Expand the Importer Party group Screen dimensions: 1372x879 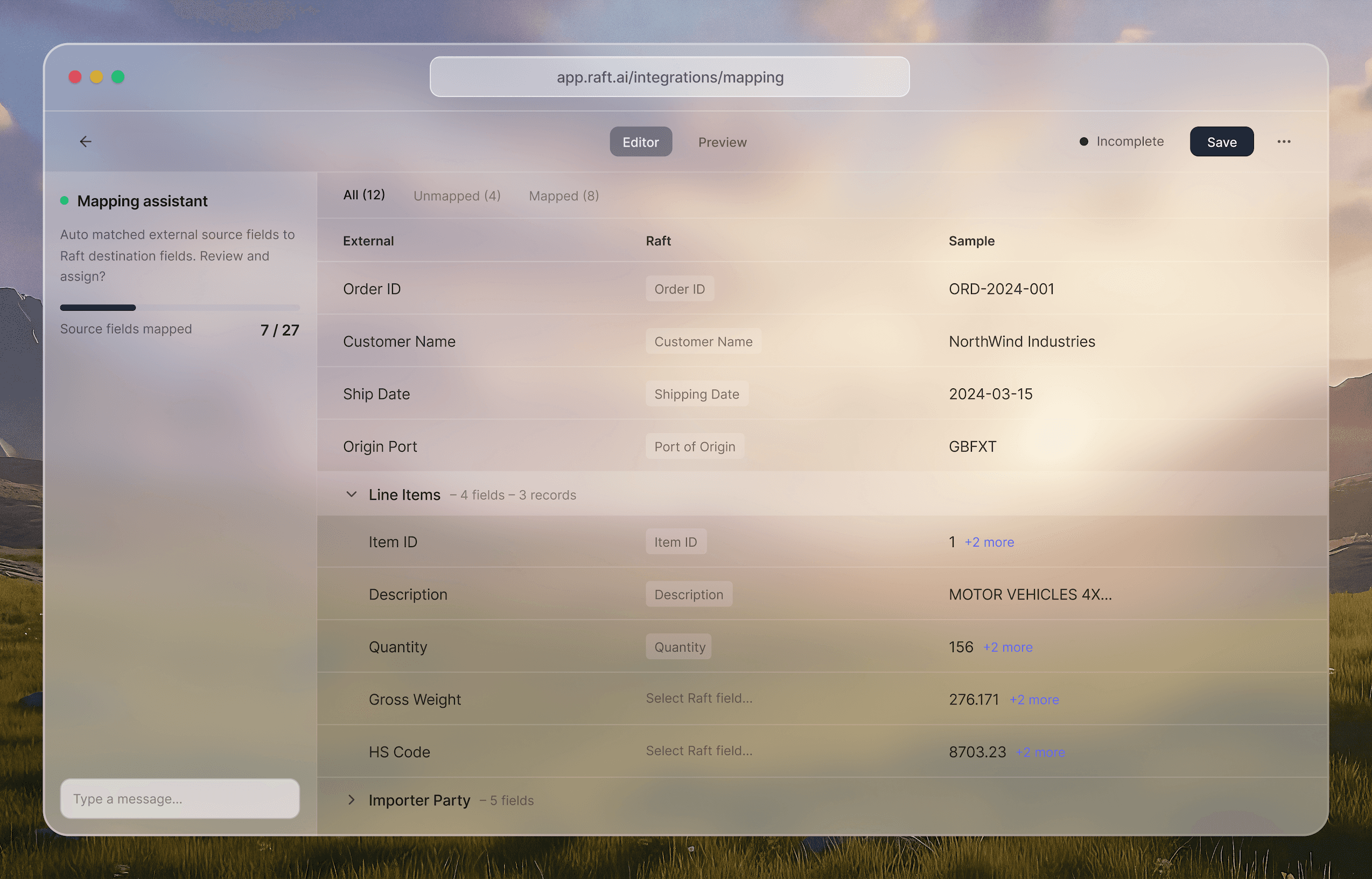tap(352, 800)
